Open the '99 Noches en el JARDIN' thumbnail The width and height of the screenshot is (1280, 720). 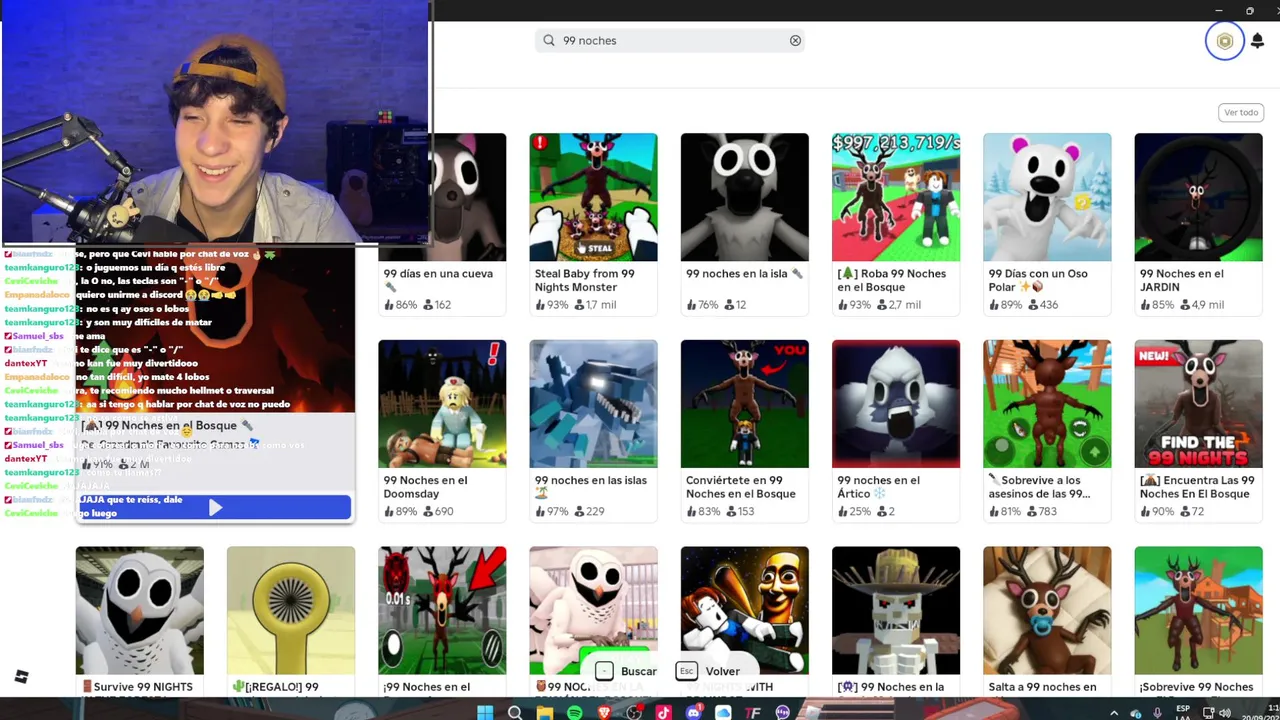(1198, 197)
